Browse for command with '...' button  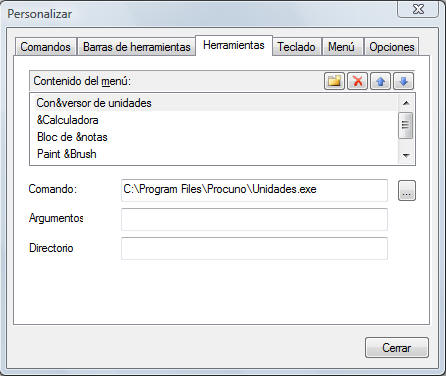407,191
